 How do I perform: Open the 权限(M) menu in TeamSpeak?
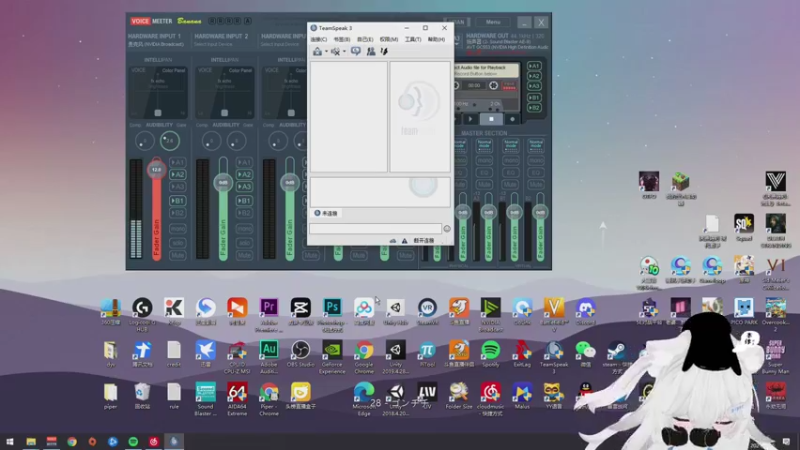click(389, 39)
